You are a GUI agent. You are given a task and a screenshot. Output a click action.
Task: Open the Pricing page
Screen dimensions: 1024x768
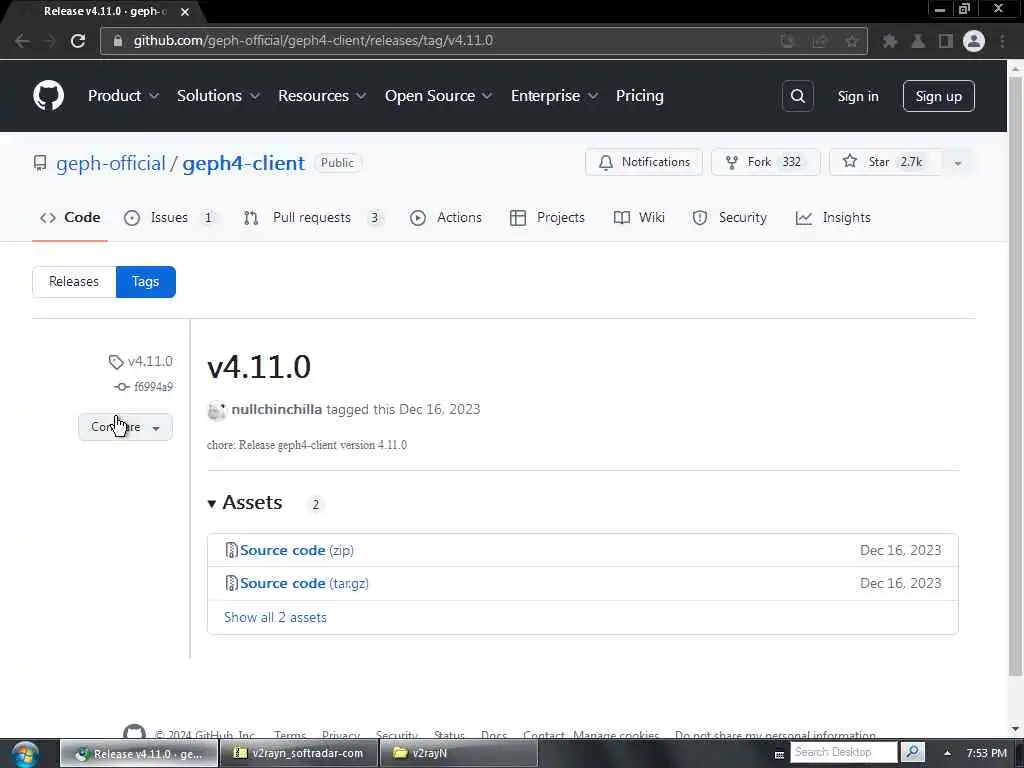(x=639, y=96)
